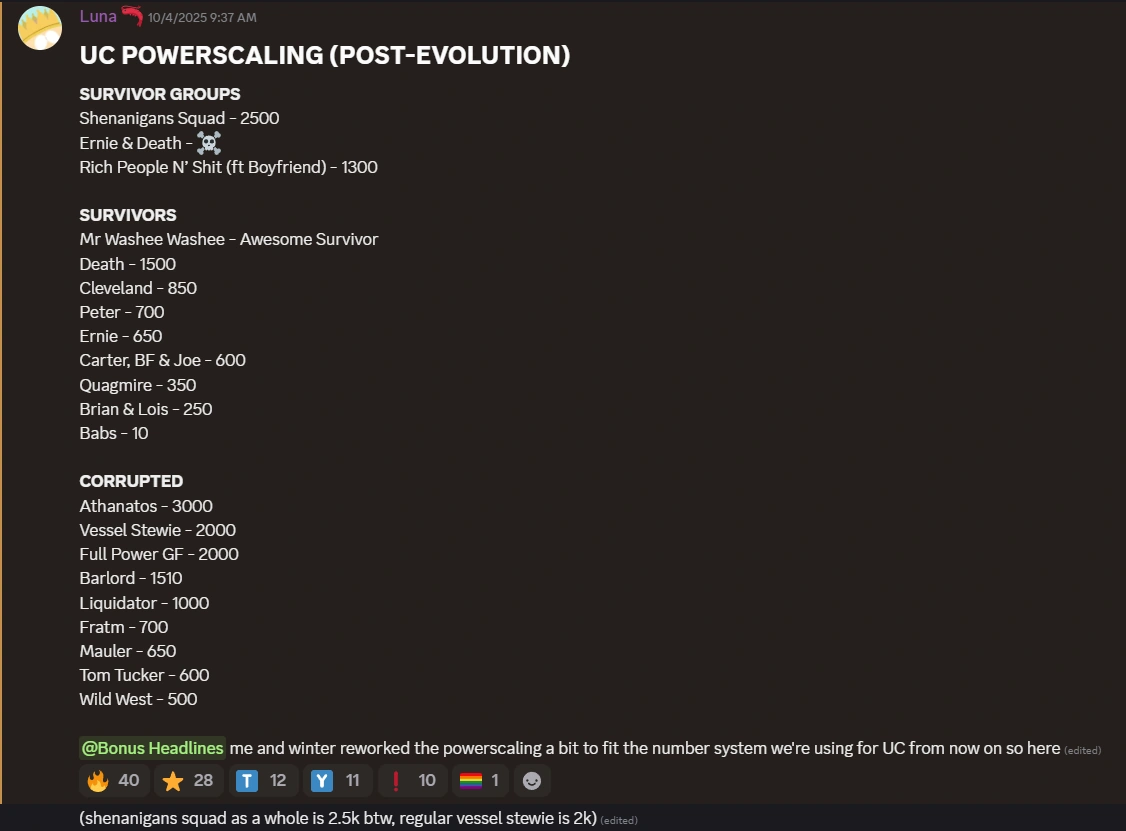Open Luna's profile avatar

coord(39,28)
